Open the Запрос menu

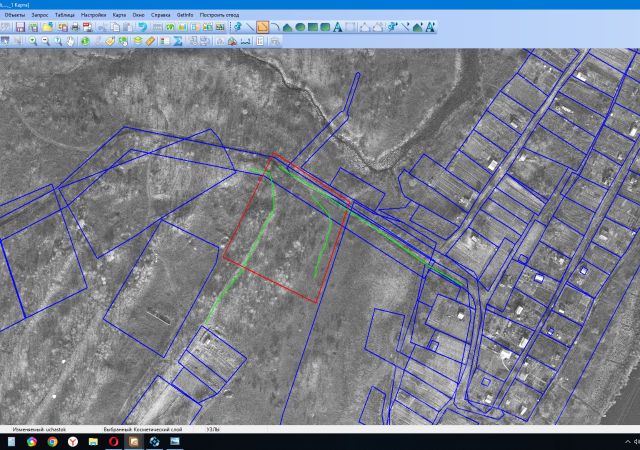(x=40, y=15)
